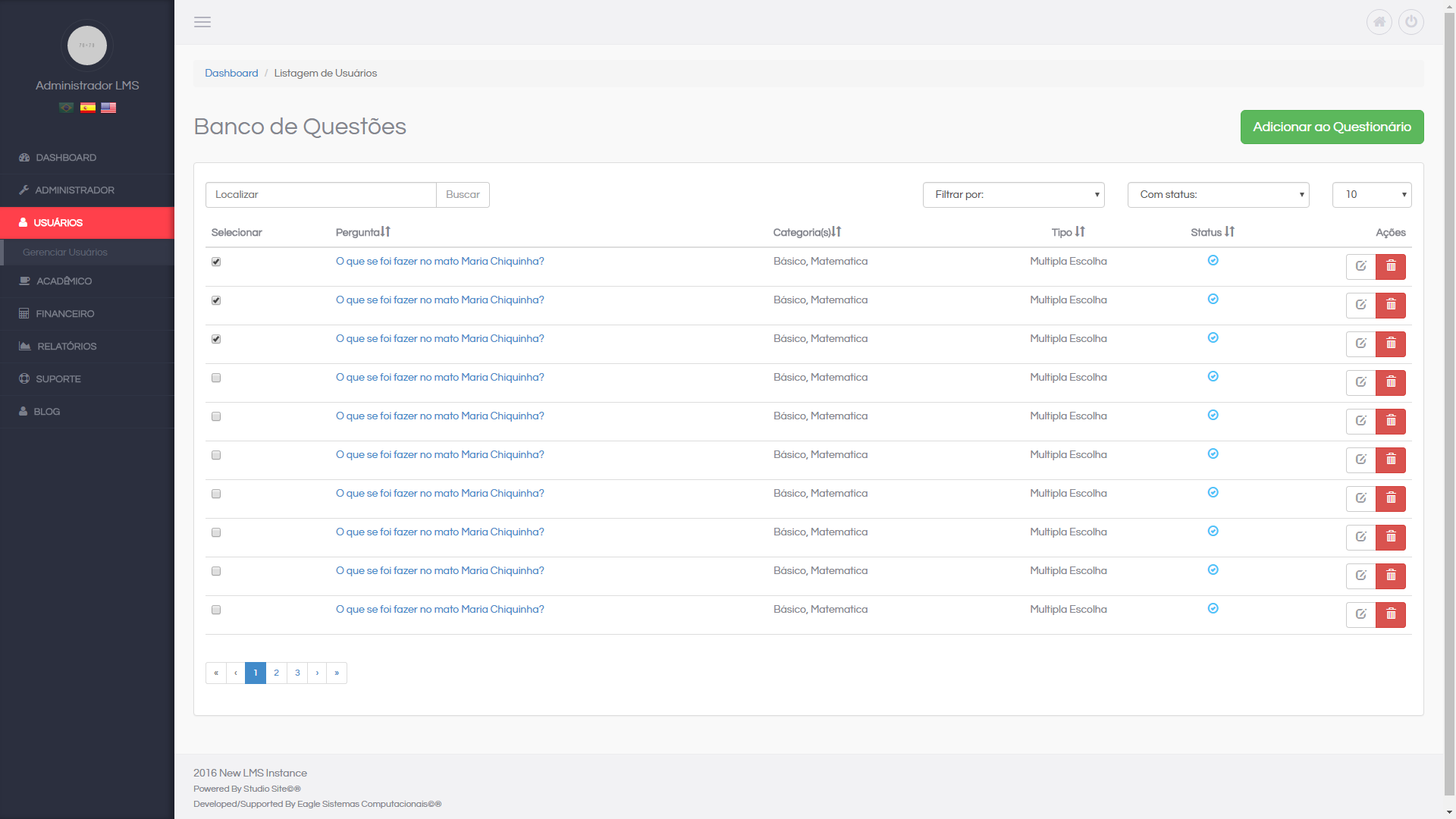Viewport: 1456px width, 819px height.
Task: Focus the Localizar search field
Action: click(x=321, y=195)
